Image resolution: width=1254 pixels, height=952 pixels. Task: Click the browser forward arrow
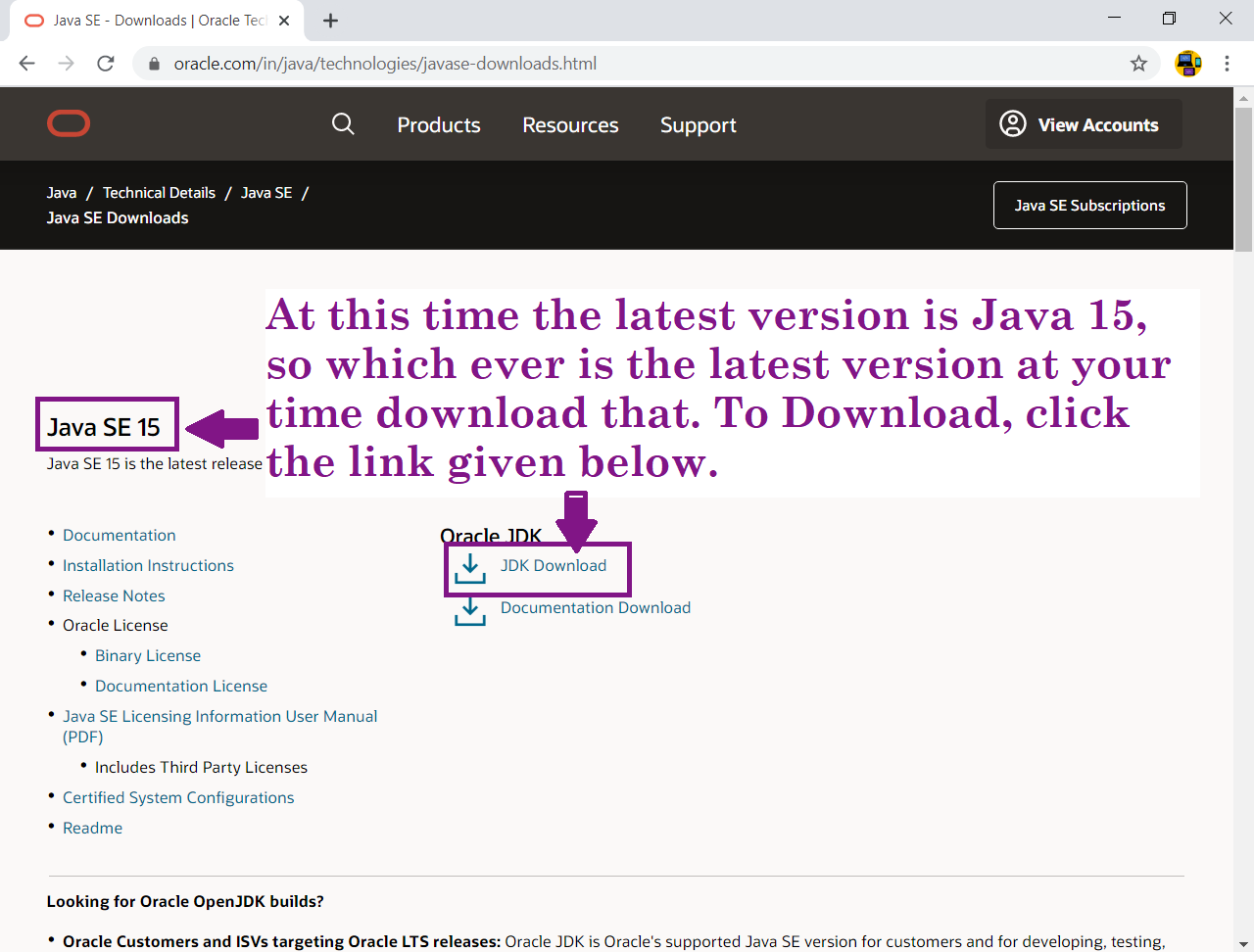point(66,64)
